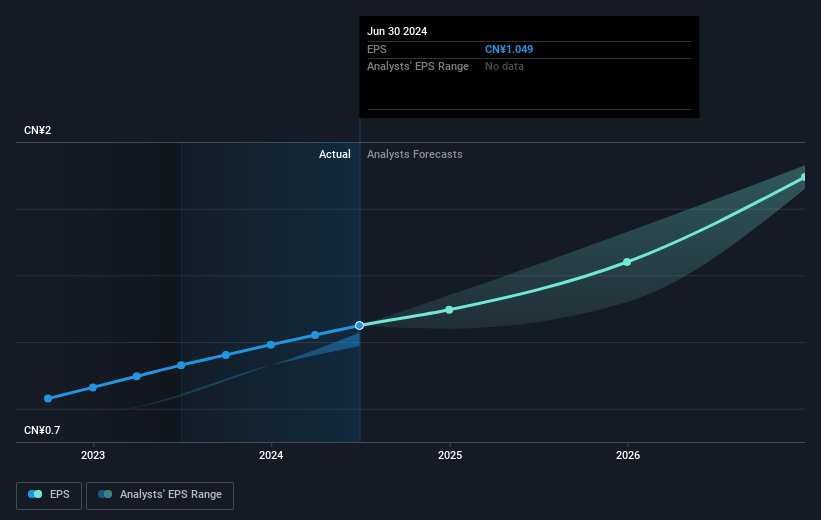The height and width of the screenshot is (520, 821).
Task: Click the 2024 x-axis label
Action: click(271, 455)
